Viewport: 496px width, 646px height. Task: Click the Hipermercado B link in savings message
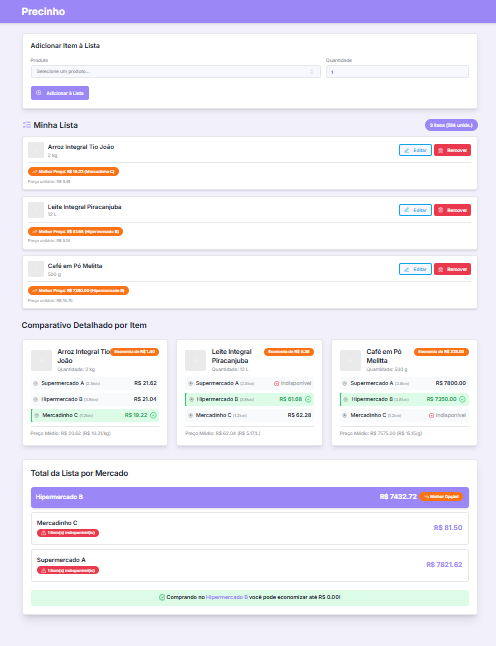tap(227, 597)
